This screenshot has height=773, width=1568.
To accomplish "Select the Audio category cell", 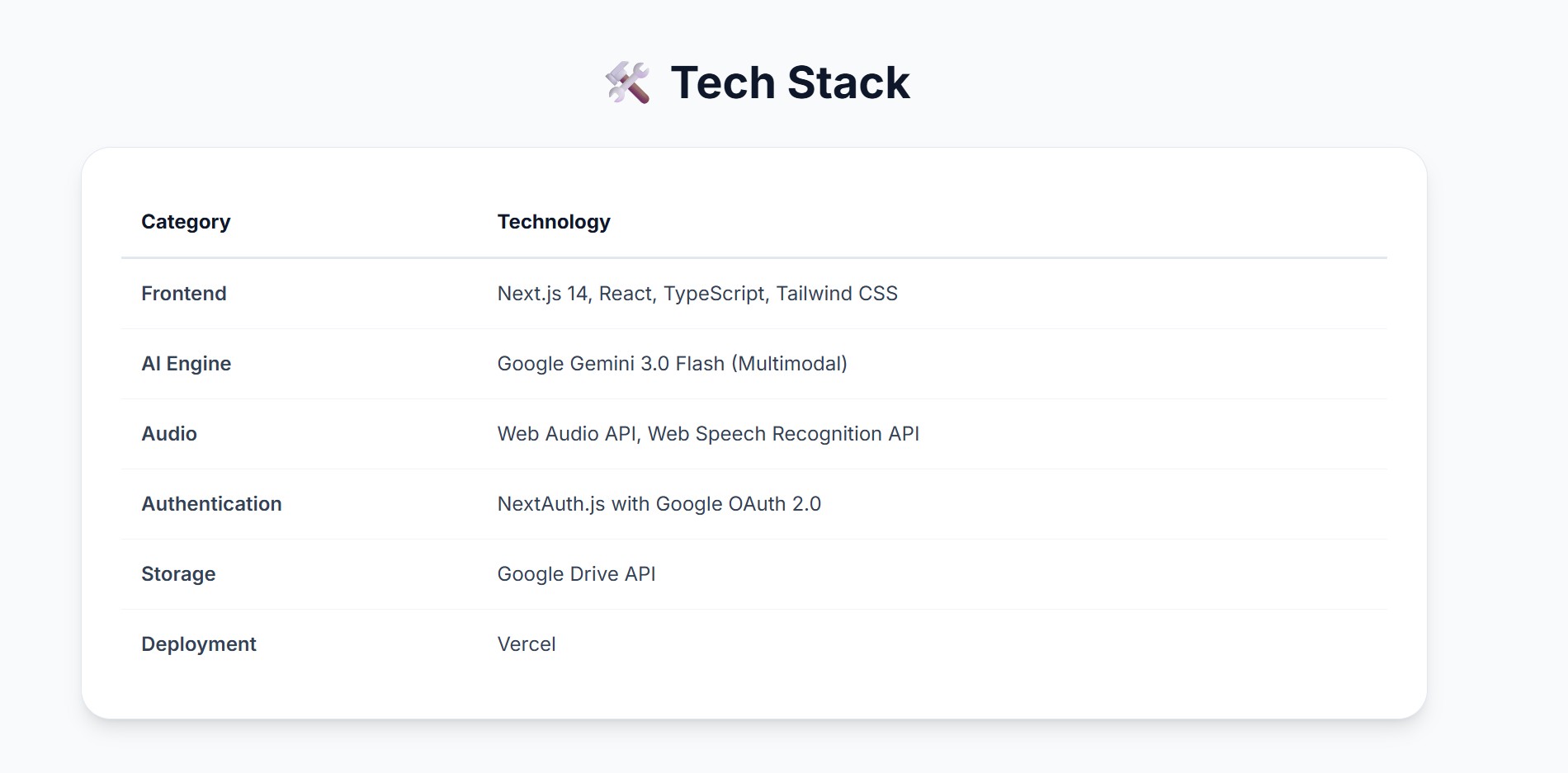I will (169, 434).
